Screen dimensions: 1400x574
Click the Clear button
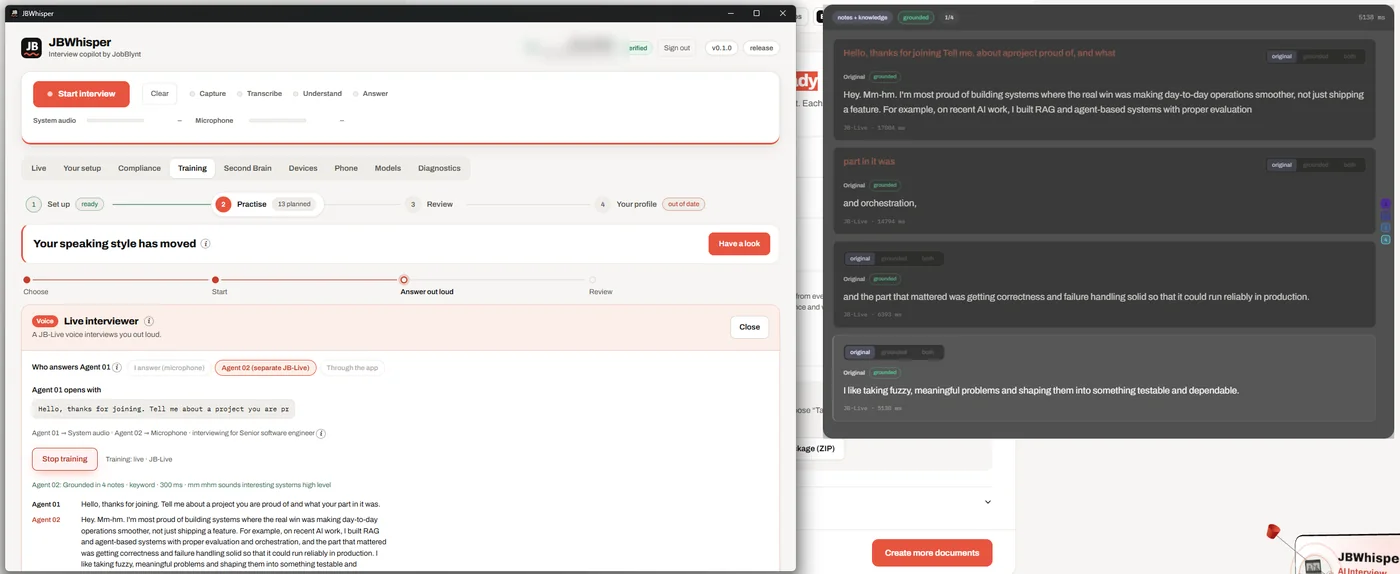point(159,94)
